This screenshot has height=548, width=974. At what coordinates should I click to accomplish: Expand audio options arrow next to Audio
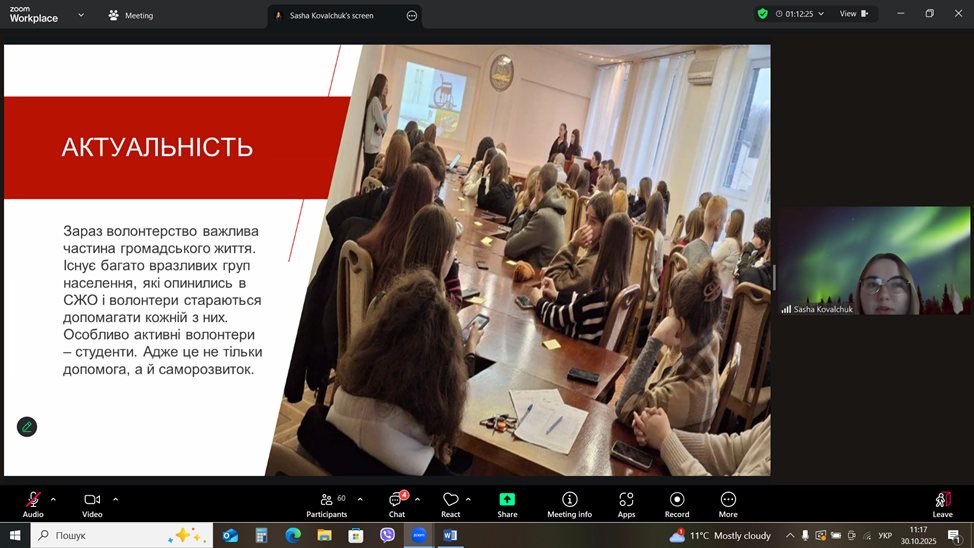53,499
